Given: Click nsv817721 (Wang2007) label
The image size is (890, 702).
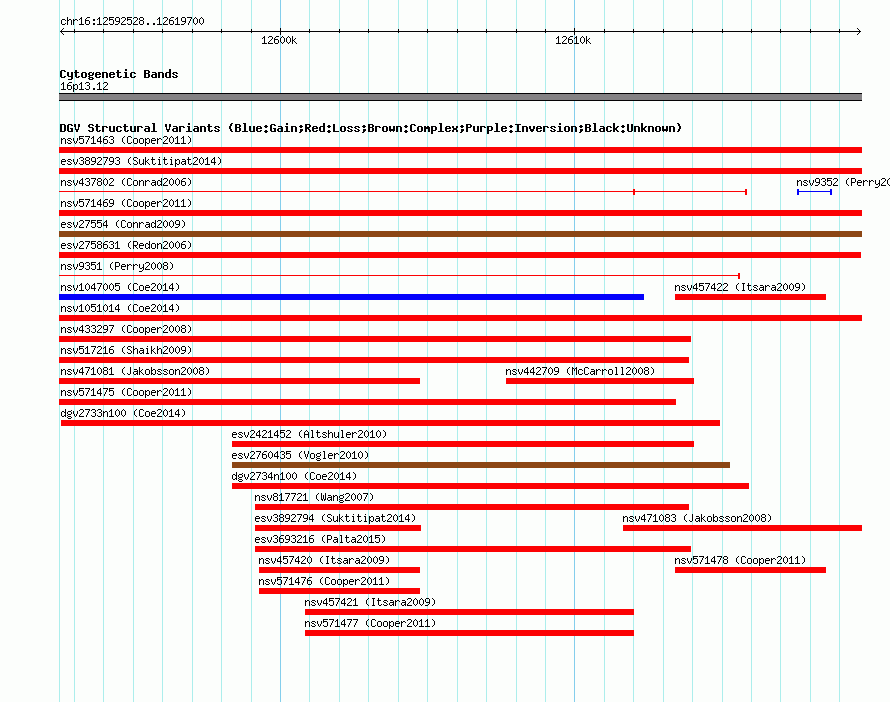Looking at the screenshot, I should tap(314, 497).
